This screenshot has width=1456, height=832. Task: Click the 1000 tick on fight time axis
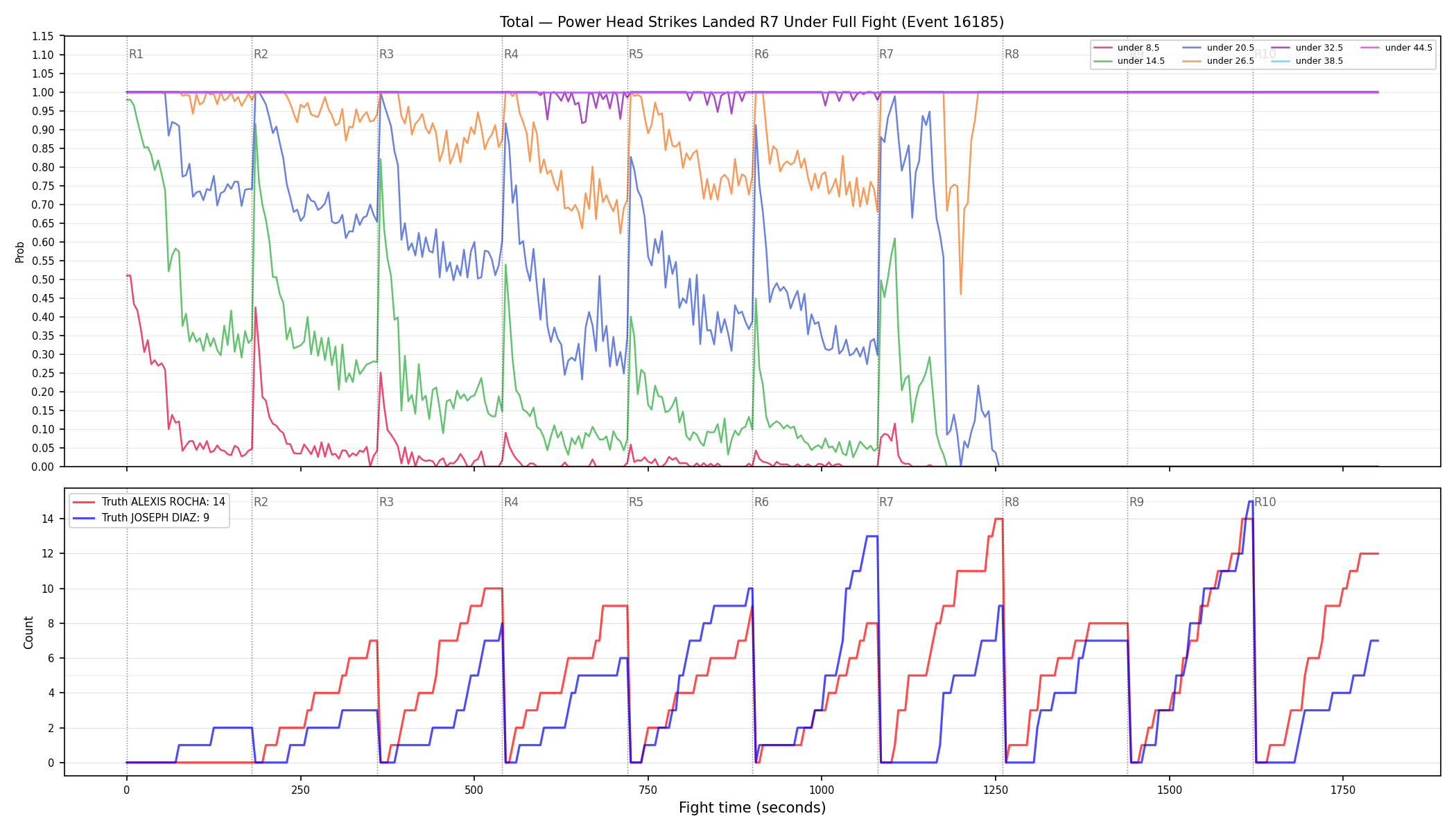(x=822, y=789)
